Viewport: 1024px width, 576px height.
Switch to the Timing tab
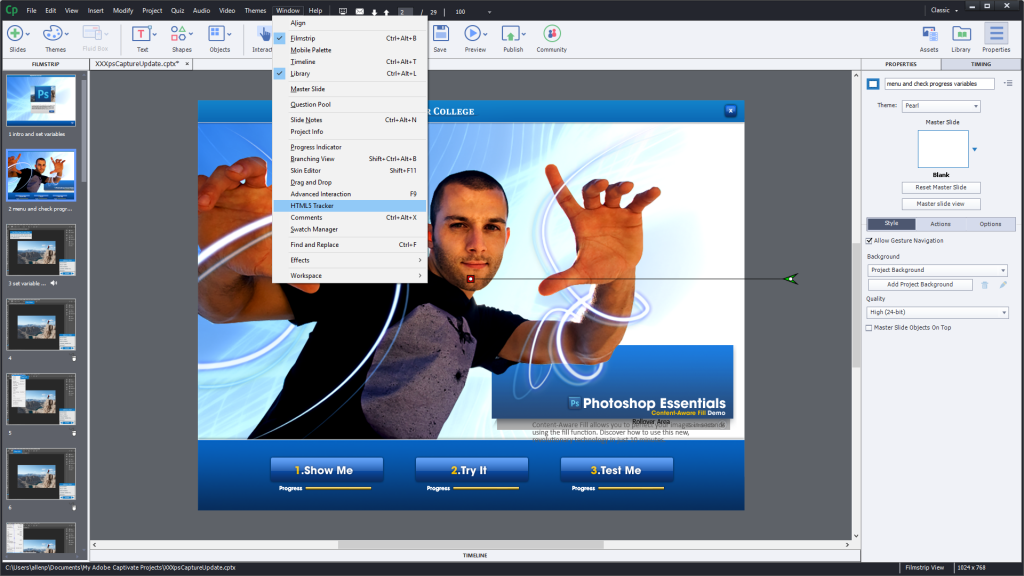pos(982,64)
